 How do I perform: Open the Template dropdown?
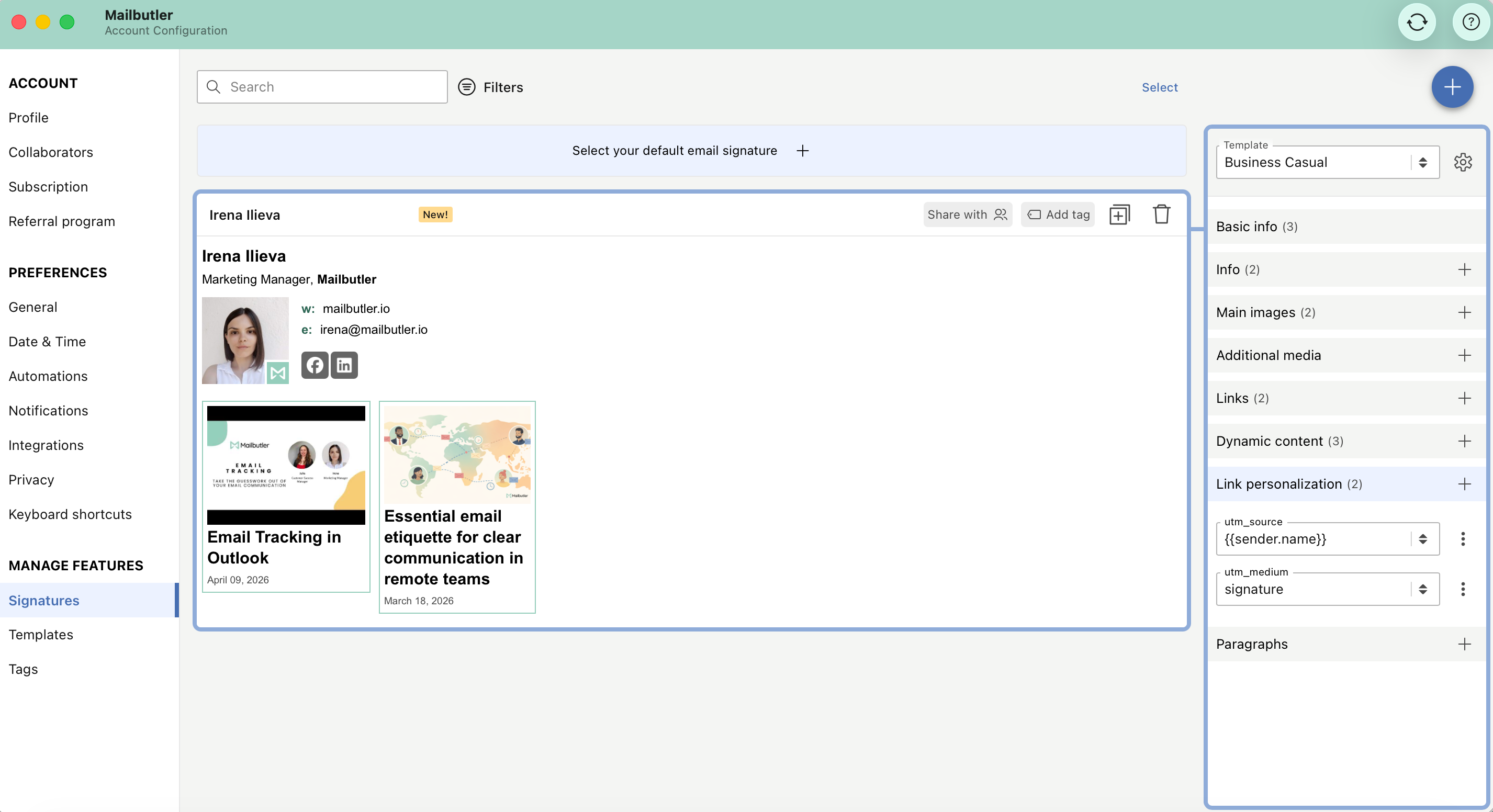point(1327,162)
